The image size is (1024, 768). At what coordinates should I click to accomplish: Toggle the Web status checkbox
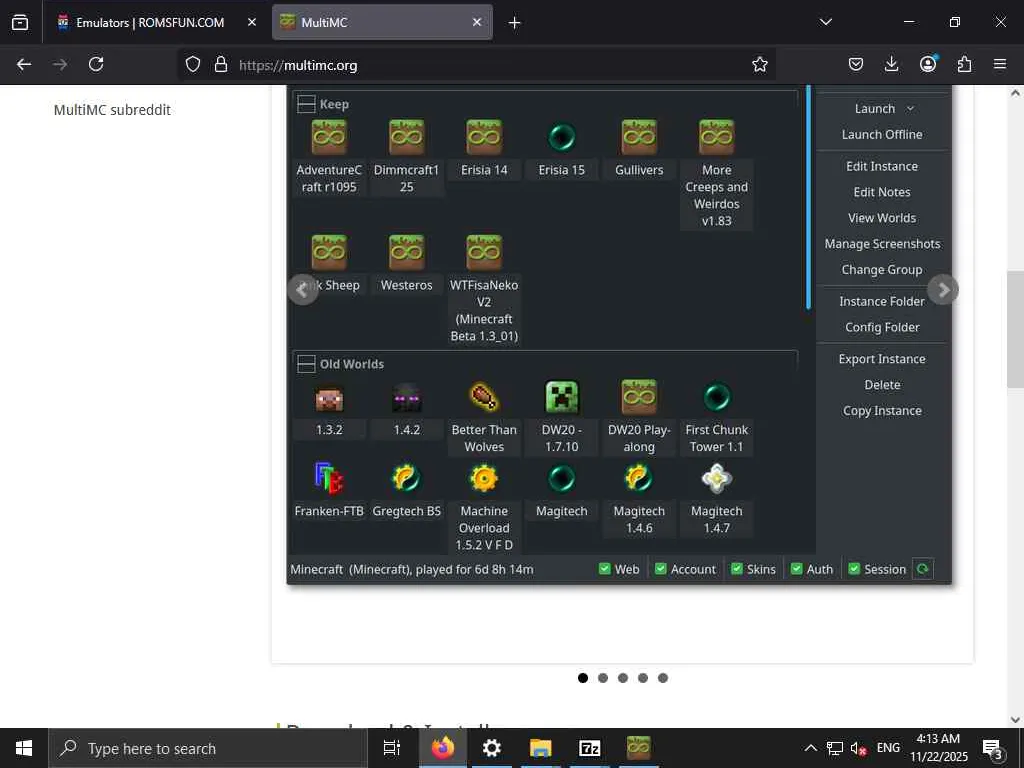605,569
